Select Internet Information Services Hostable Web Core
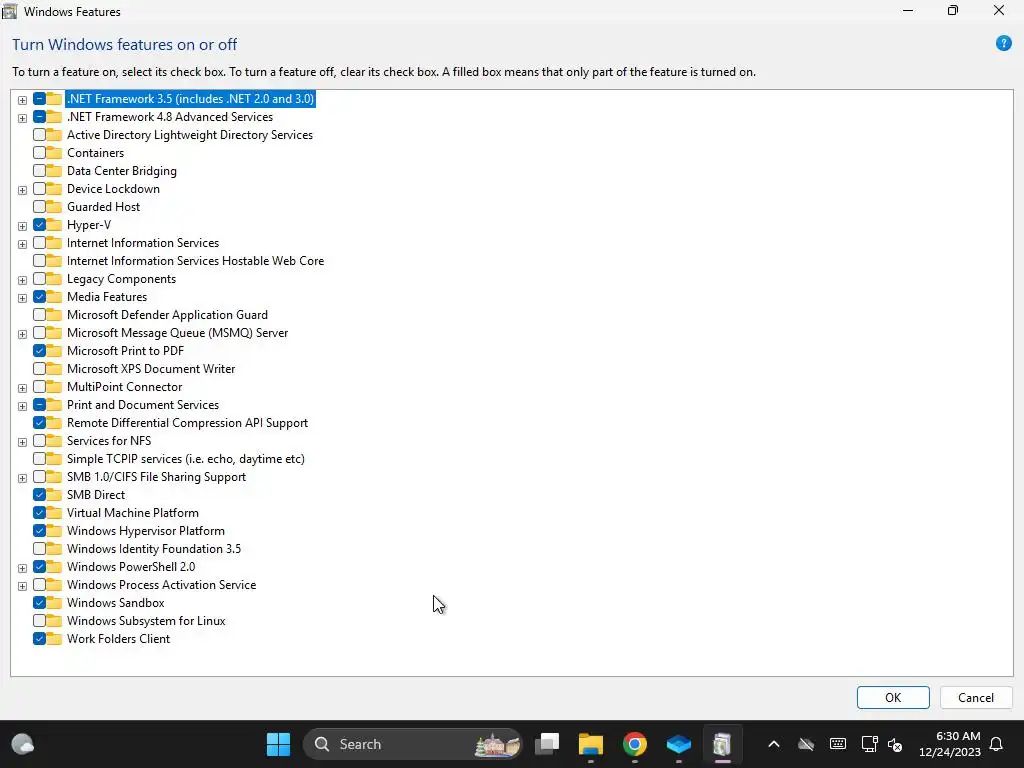 click(x=195, y=261)
